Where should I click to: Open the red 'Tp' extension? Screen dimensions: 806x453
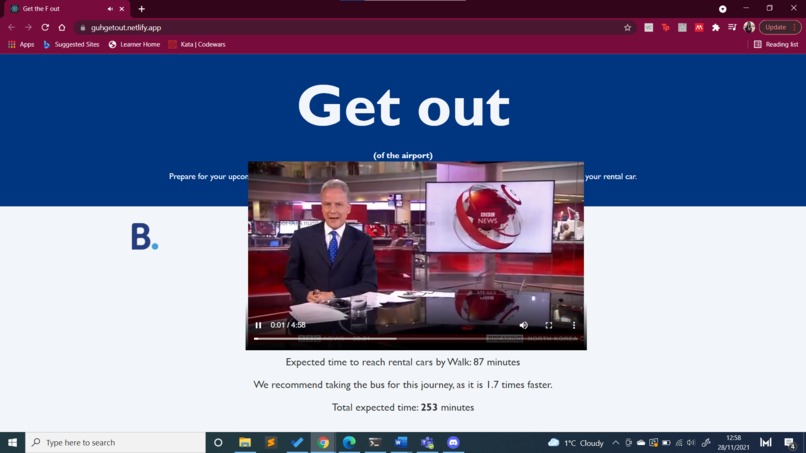click(x=666, y=28)
